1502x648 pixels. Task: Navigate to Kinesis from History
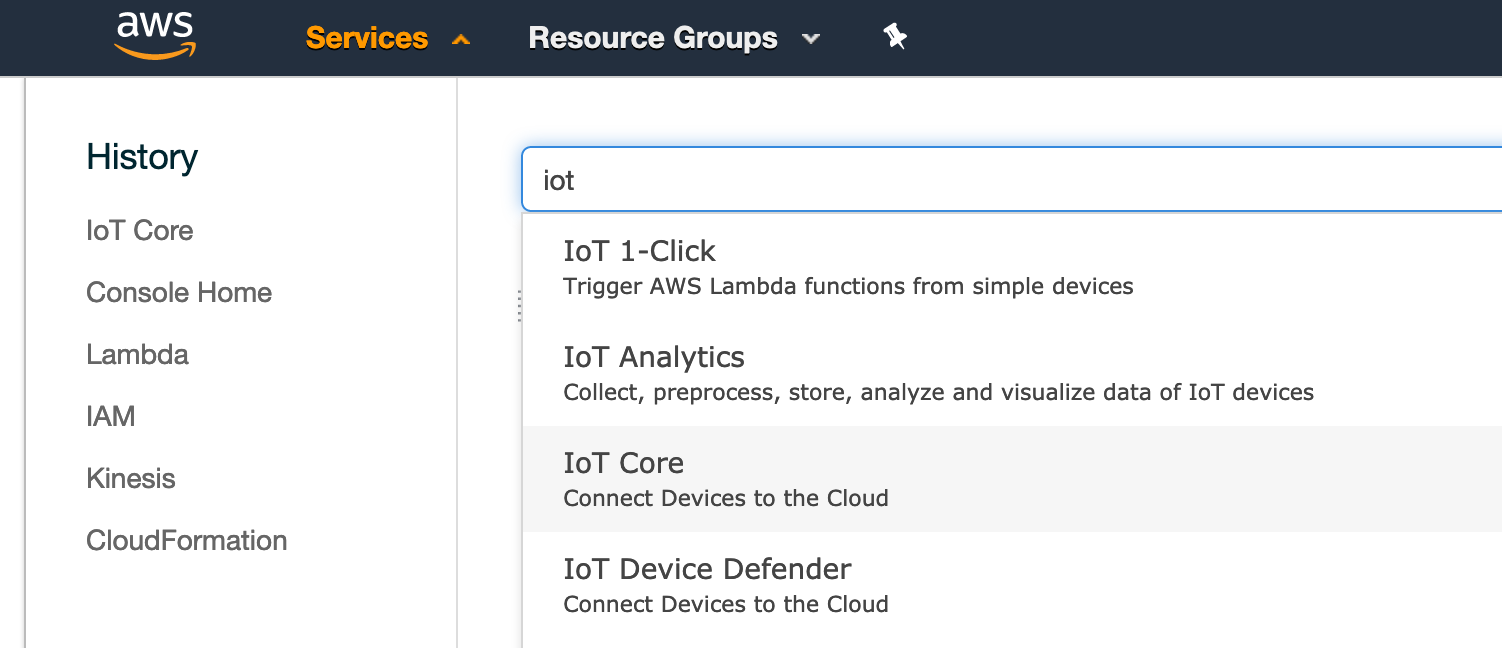click(130, 479)
